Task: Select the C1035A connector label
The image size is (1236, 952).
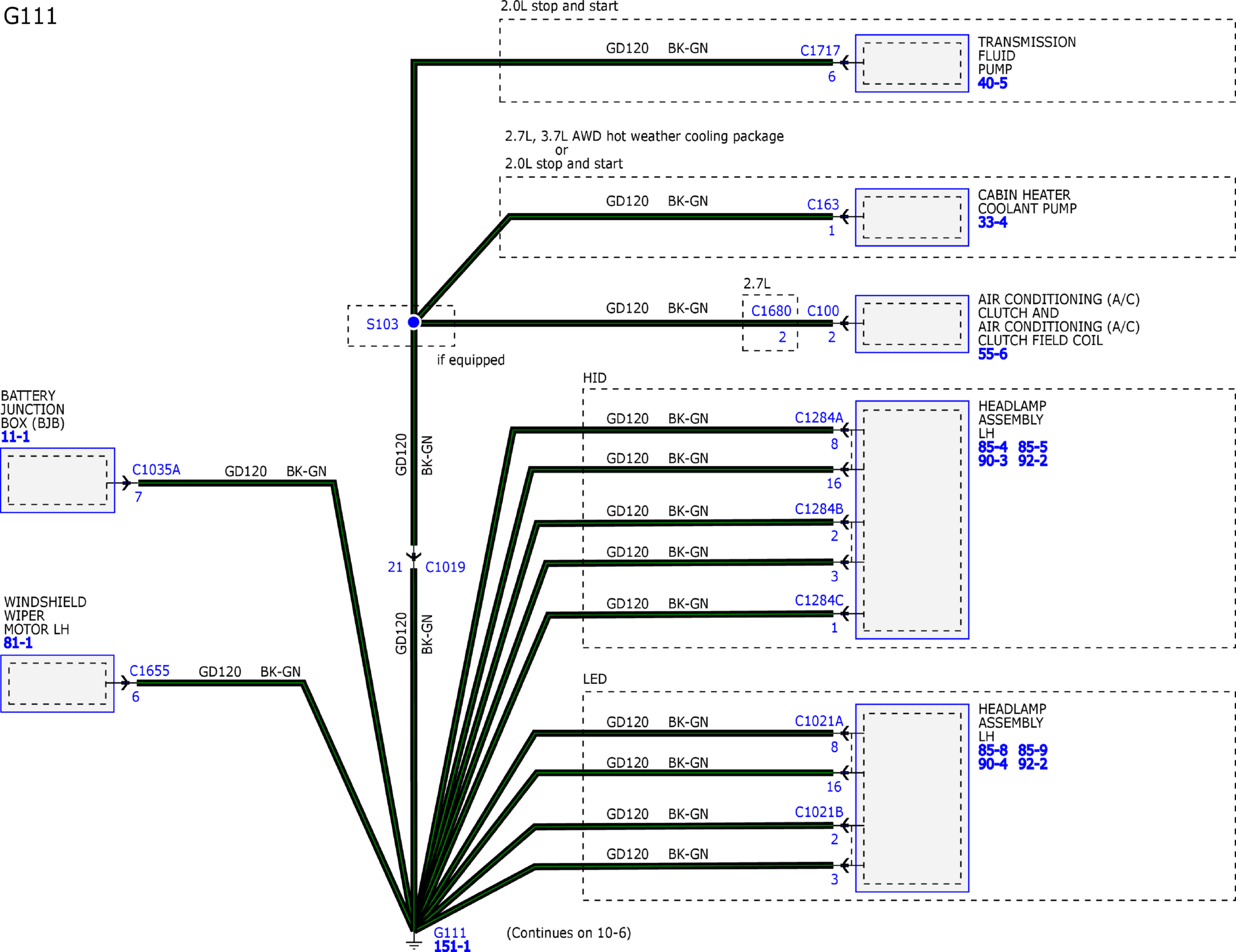Action: (156, 469)
